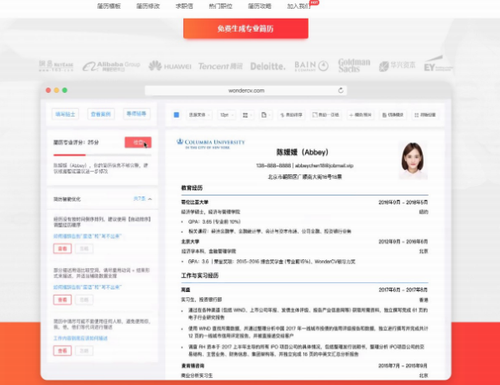Viewport: 500px width, 385px height.
Task: Click red 查看 button in second suggestion
Action: (62, 300)
